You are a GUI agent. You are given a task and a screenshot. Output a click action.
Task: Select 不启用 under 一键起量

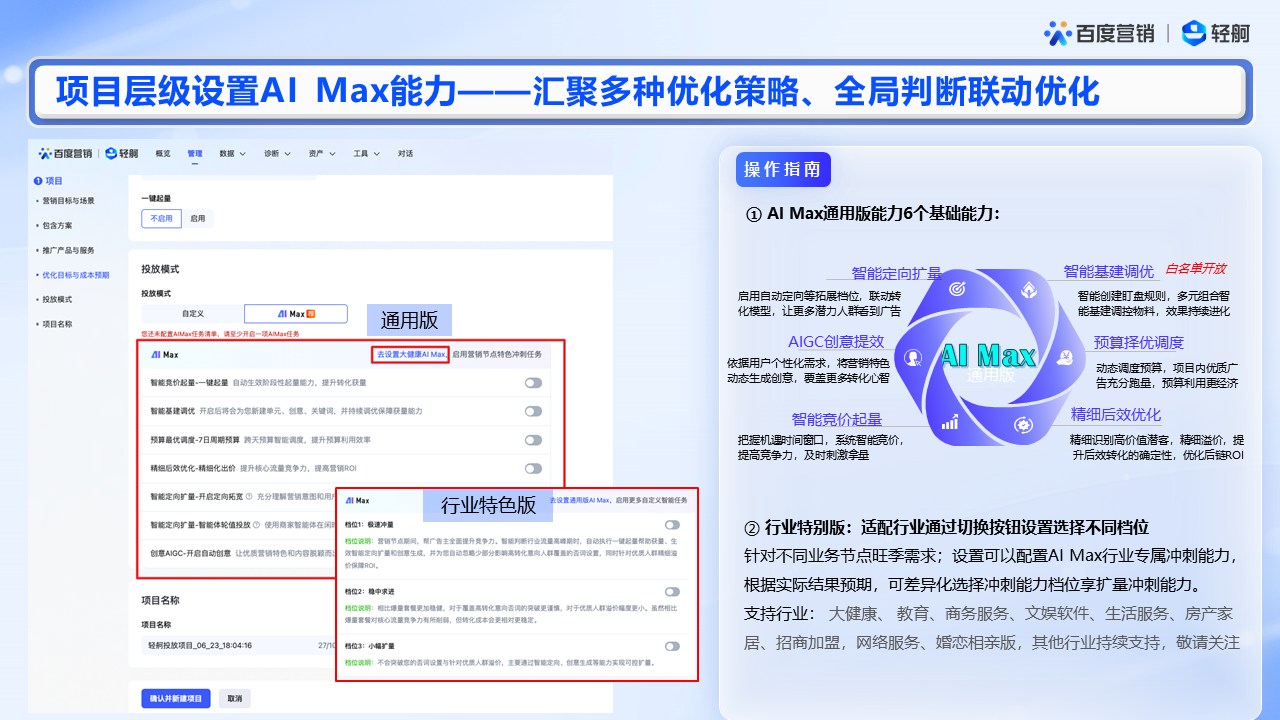click(x=162, y=218)
